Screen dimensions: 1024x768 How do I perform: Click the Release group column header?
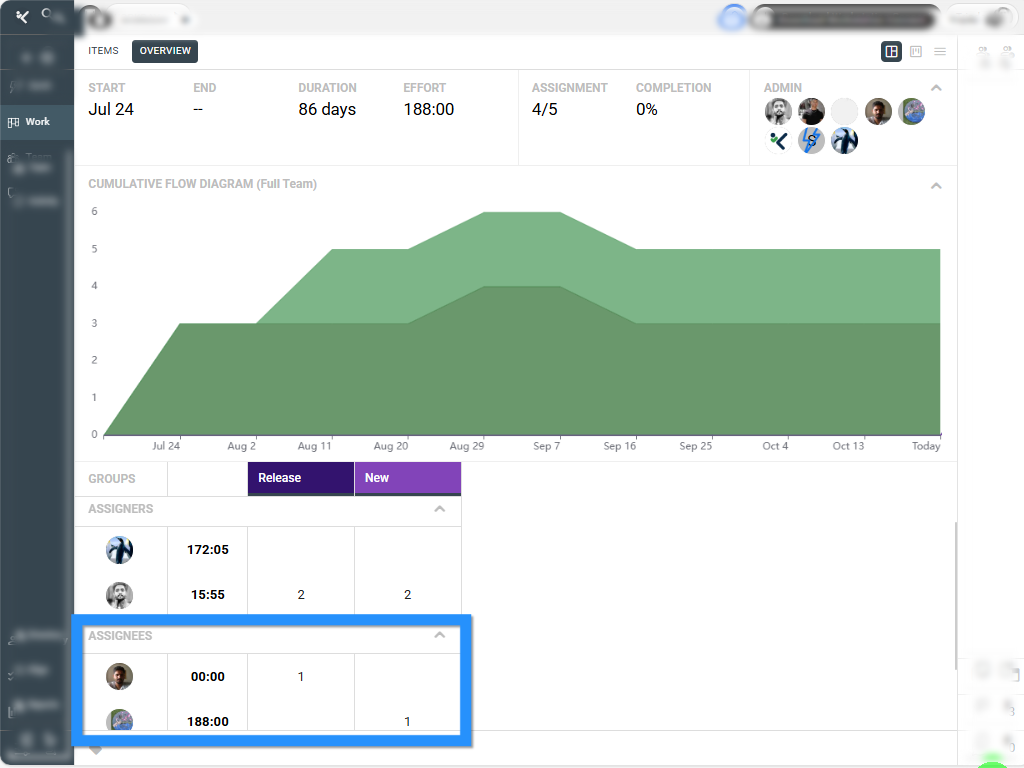[300, 478]
